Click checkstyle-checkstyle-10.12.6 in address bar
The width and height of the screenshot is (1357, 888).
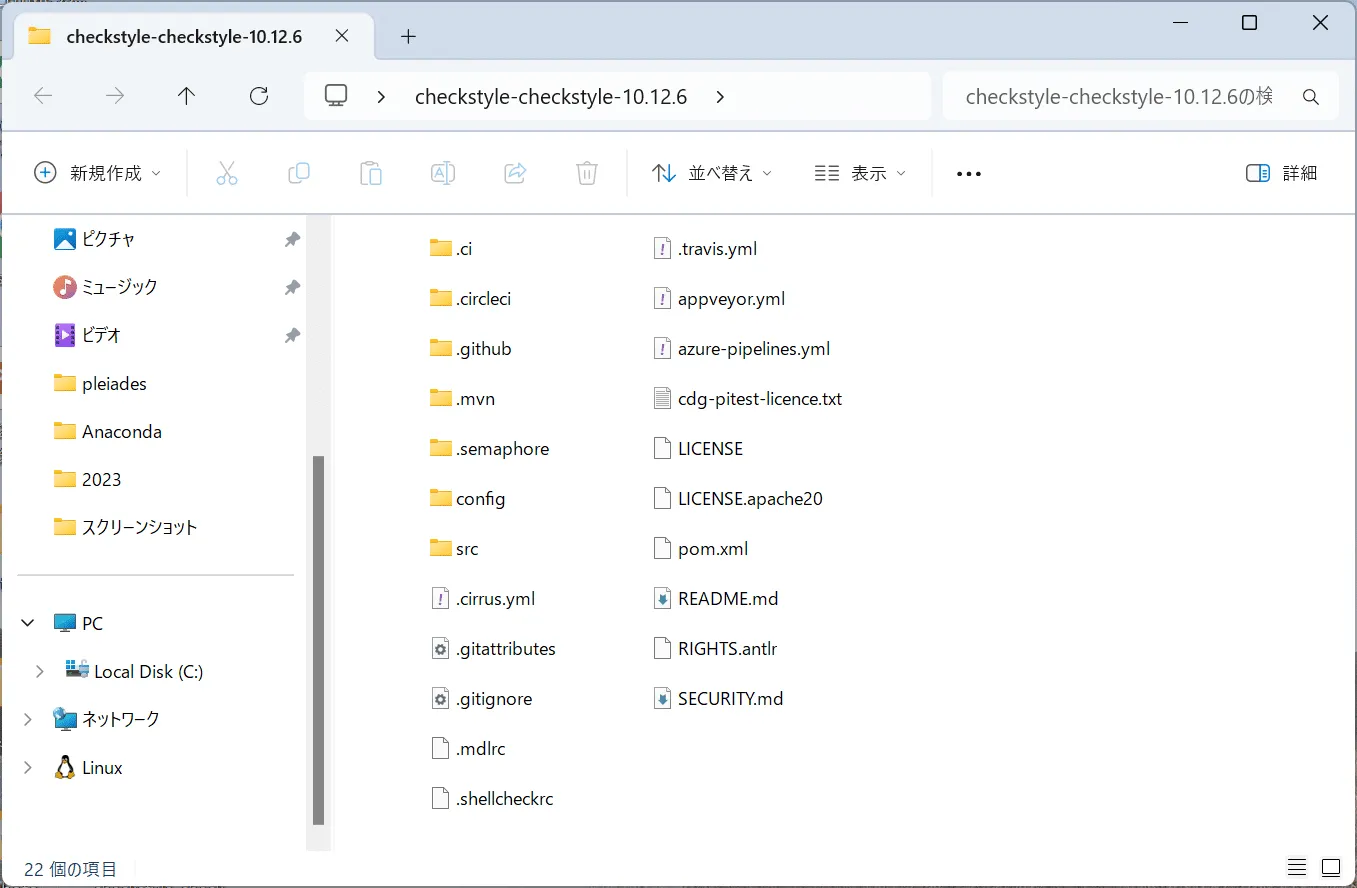pyautogui.click(x=551, y=97)
